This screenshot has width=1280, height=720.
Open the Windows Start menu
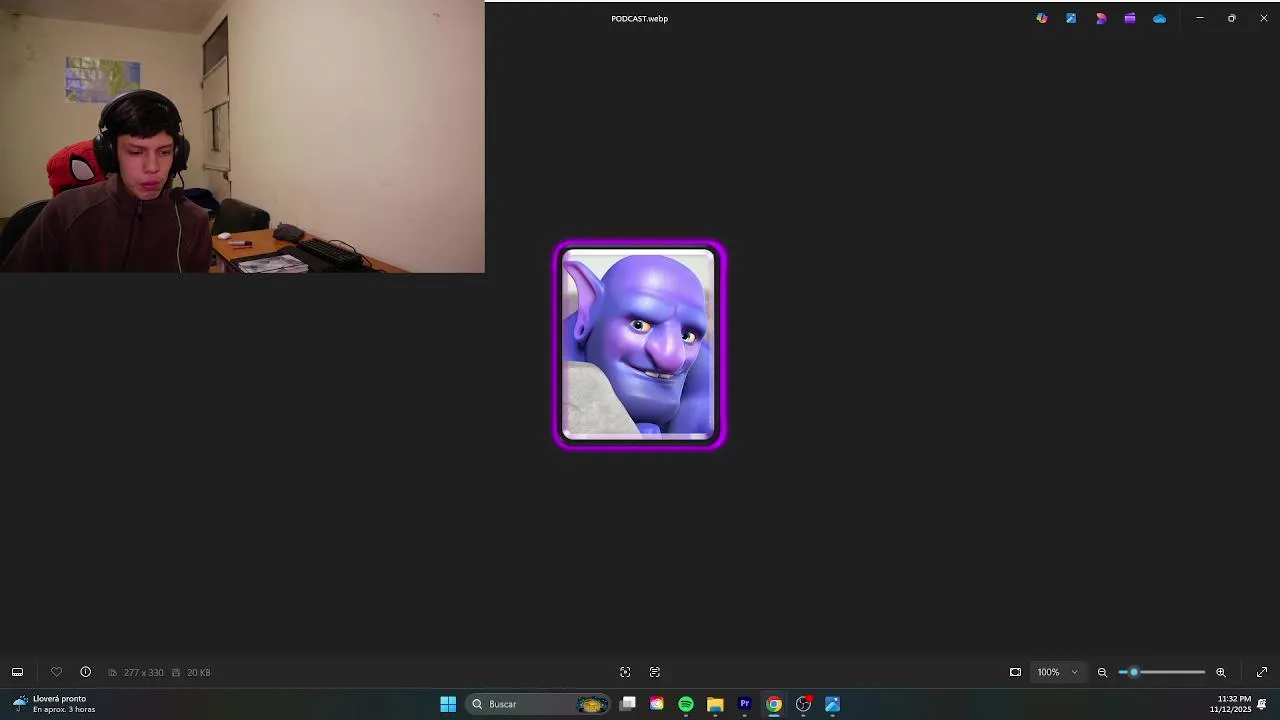click(448, 704)
